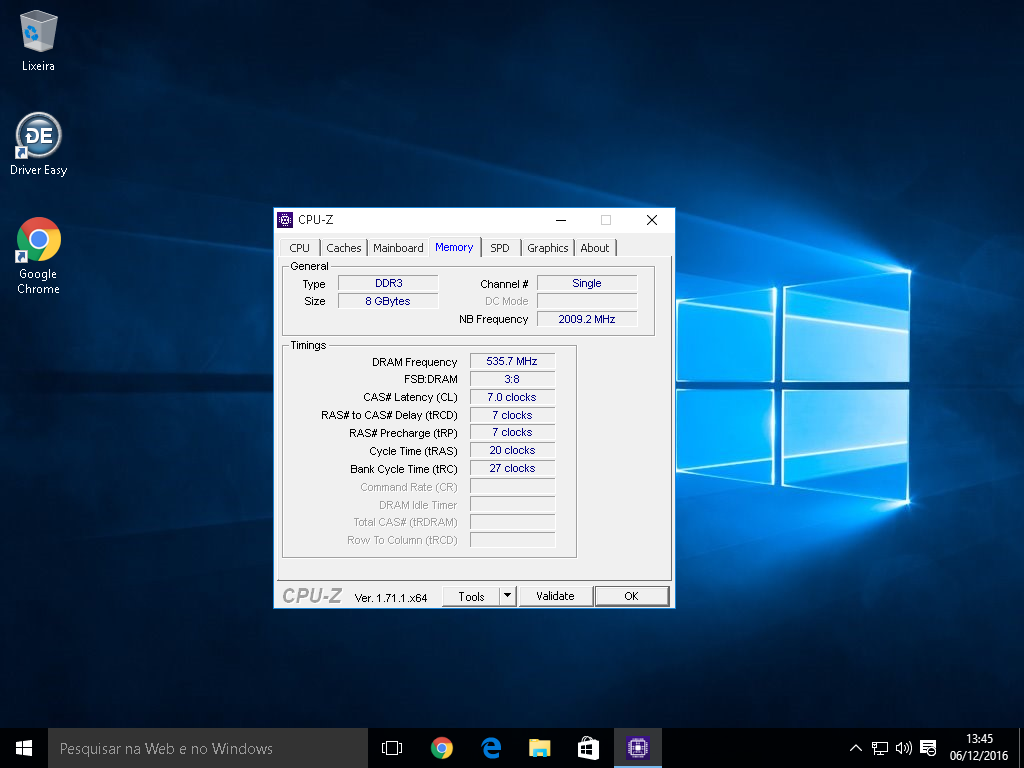Switch to the SPD tab
The image size is (1024, 768).
tap(500, 248)
